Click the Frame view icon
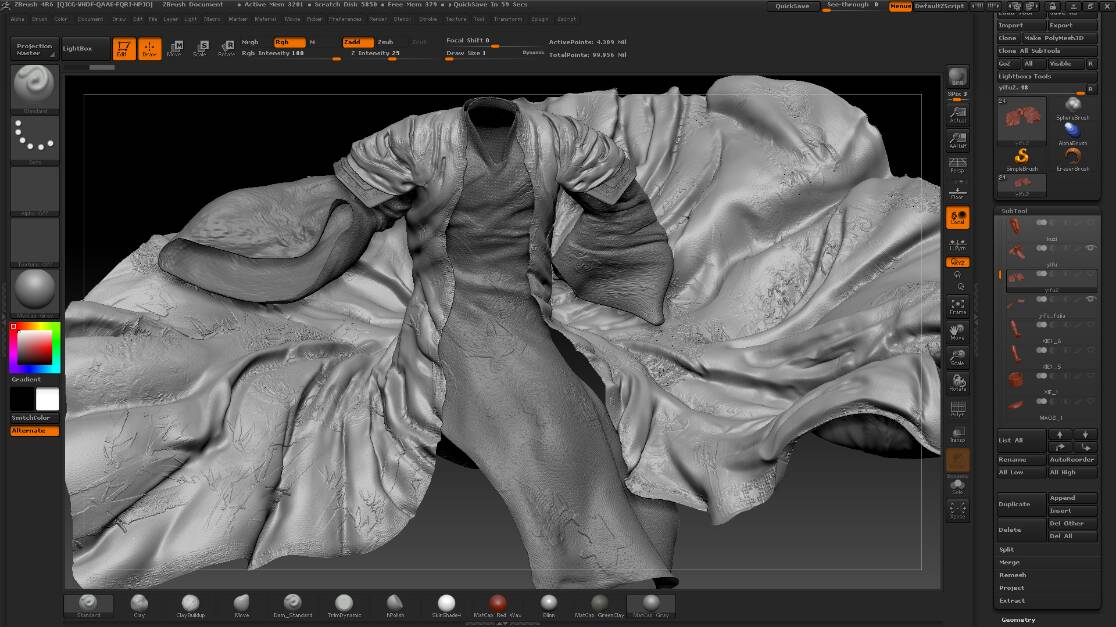Image resolution: width=1116 pixels, height=627 pixels. (958, 307)
